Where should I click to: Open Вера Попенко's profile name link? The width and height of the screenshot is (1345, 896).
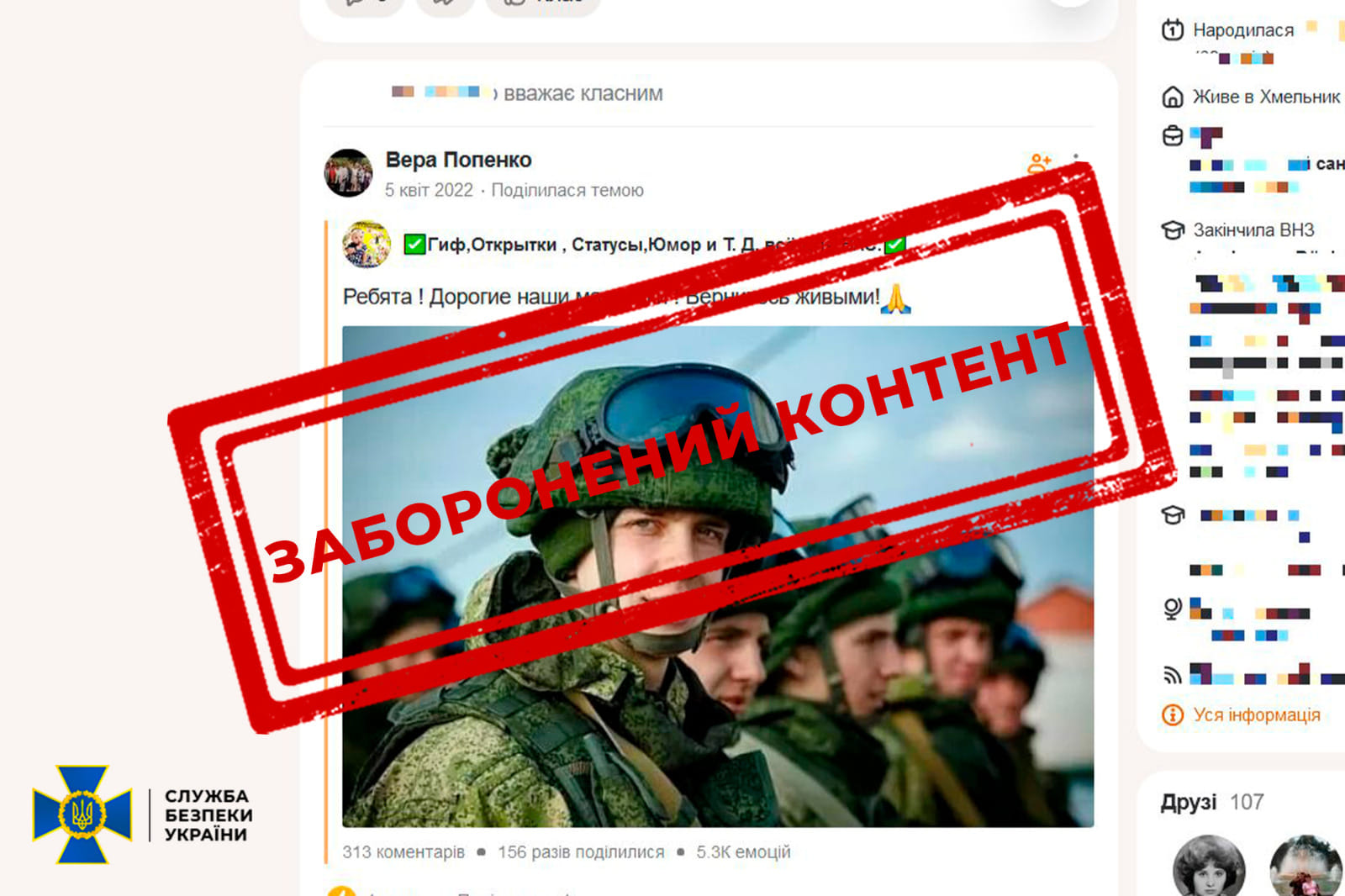pyautogui.click(x=458, y=160)
